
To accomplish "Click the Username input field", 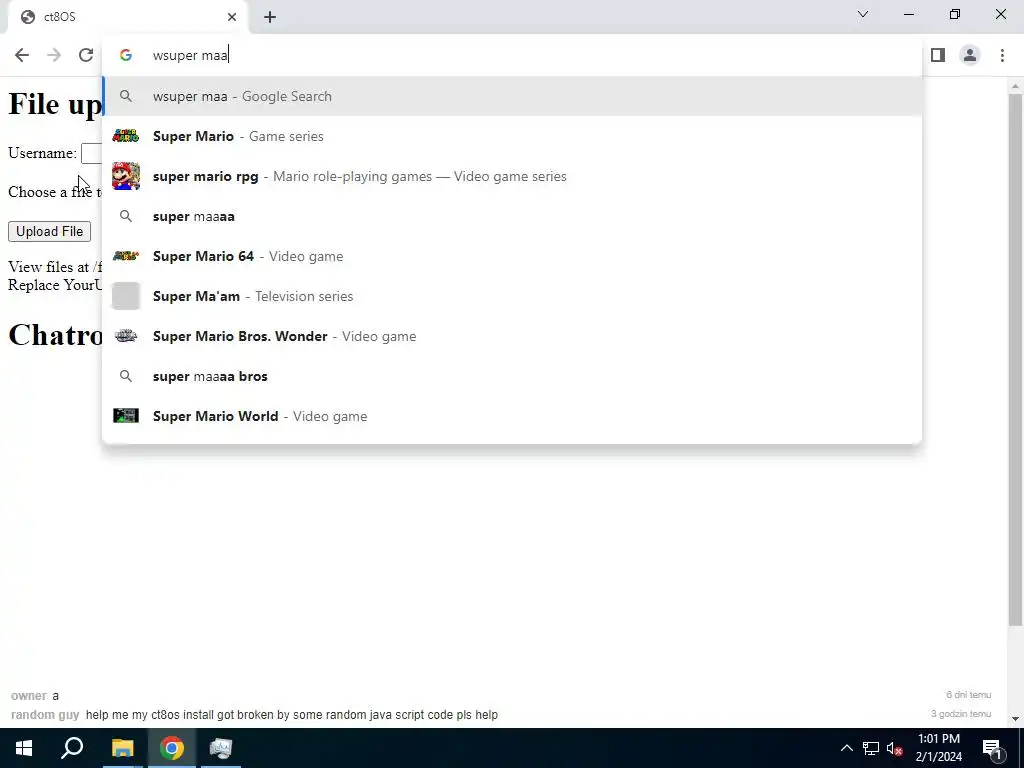I will pyautogui.click(x=92, y=153).
